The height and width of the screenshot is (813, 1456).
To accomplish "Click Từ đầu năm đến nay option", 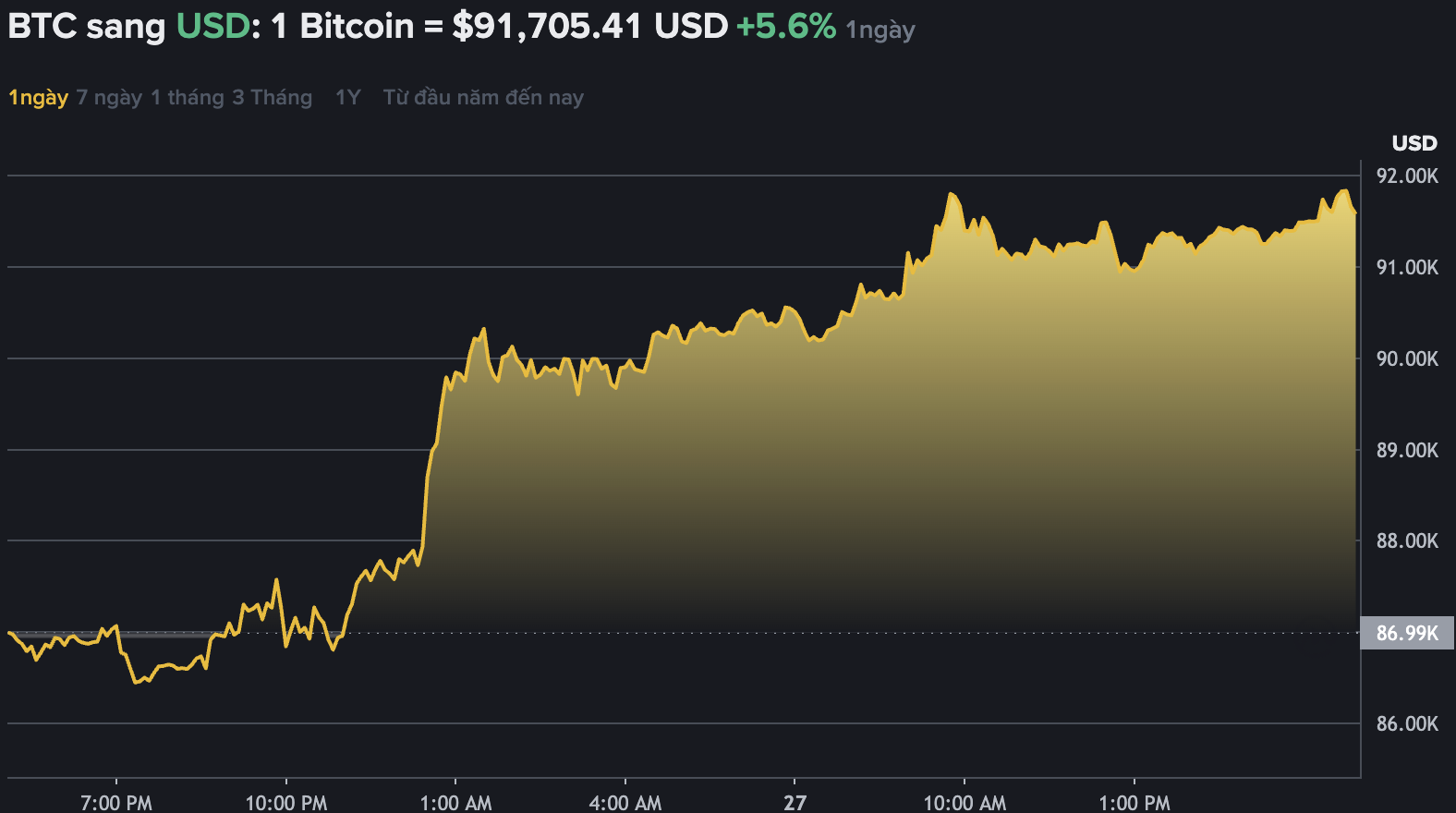I will [x=482, y=96].
